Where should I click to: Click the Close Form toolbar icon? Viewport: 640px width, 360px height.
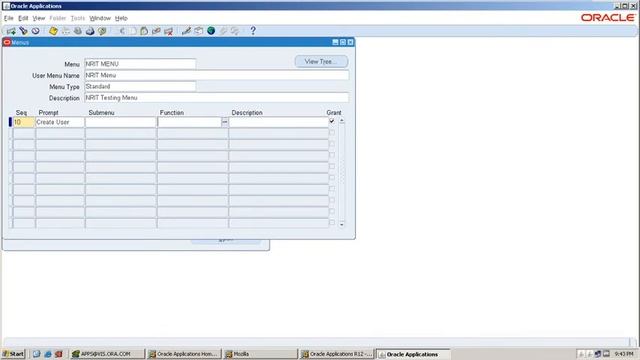click(102, 31)
